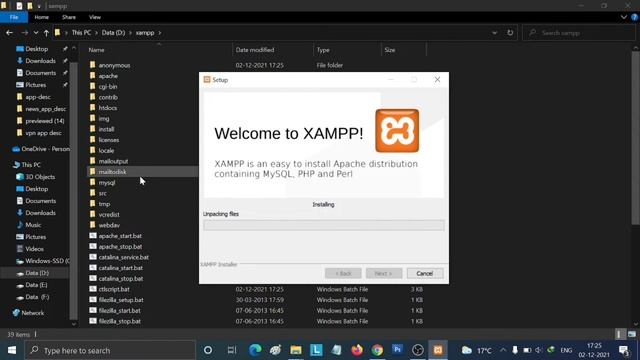Open the File tab in File Explorer

pyautogui.click(x=14, y=17)
